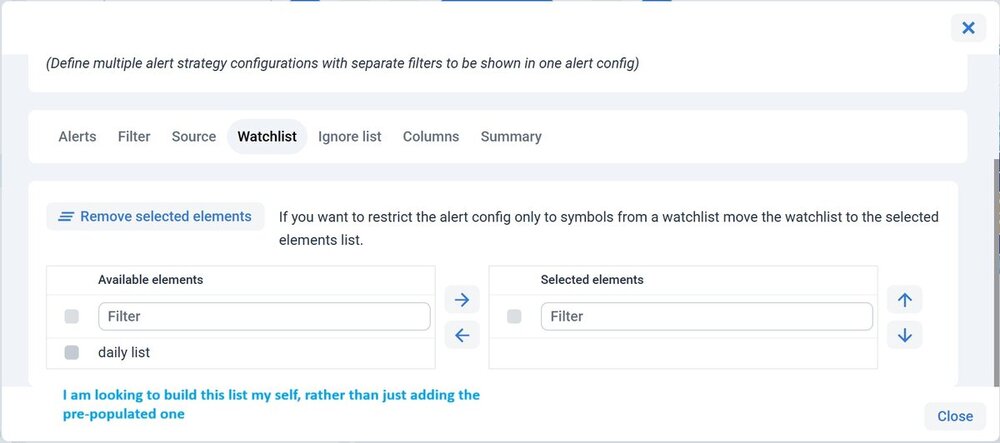1000x443 pixels.
Task: Select the Watchlist tab
Action: pos(267,136)
